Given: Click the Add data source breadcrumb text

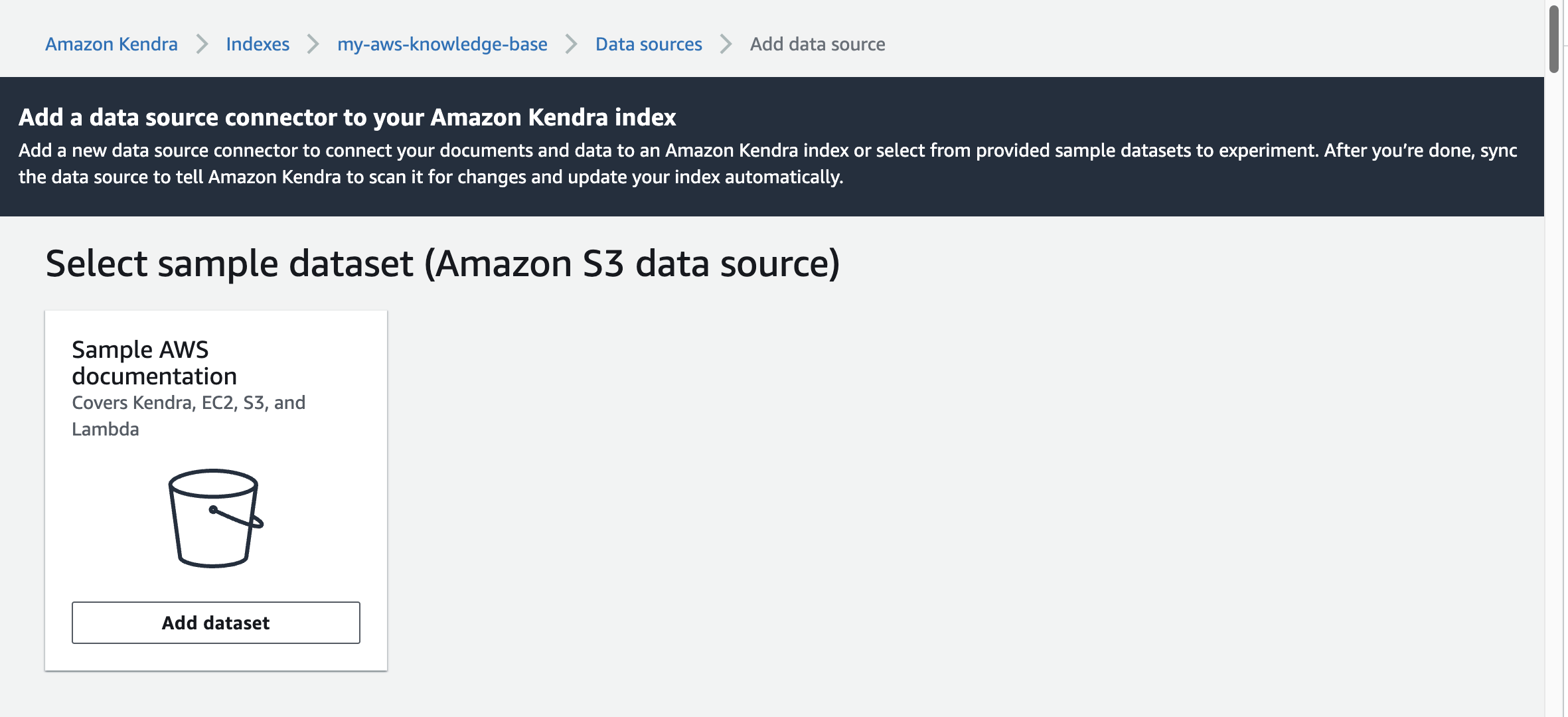Looking at the screenshot, I should [817, 44].
